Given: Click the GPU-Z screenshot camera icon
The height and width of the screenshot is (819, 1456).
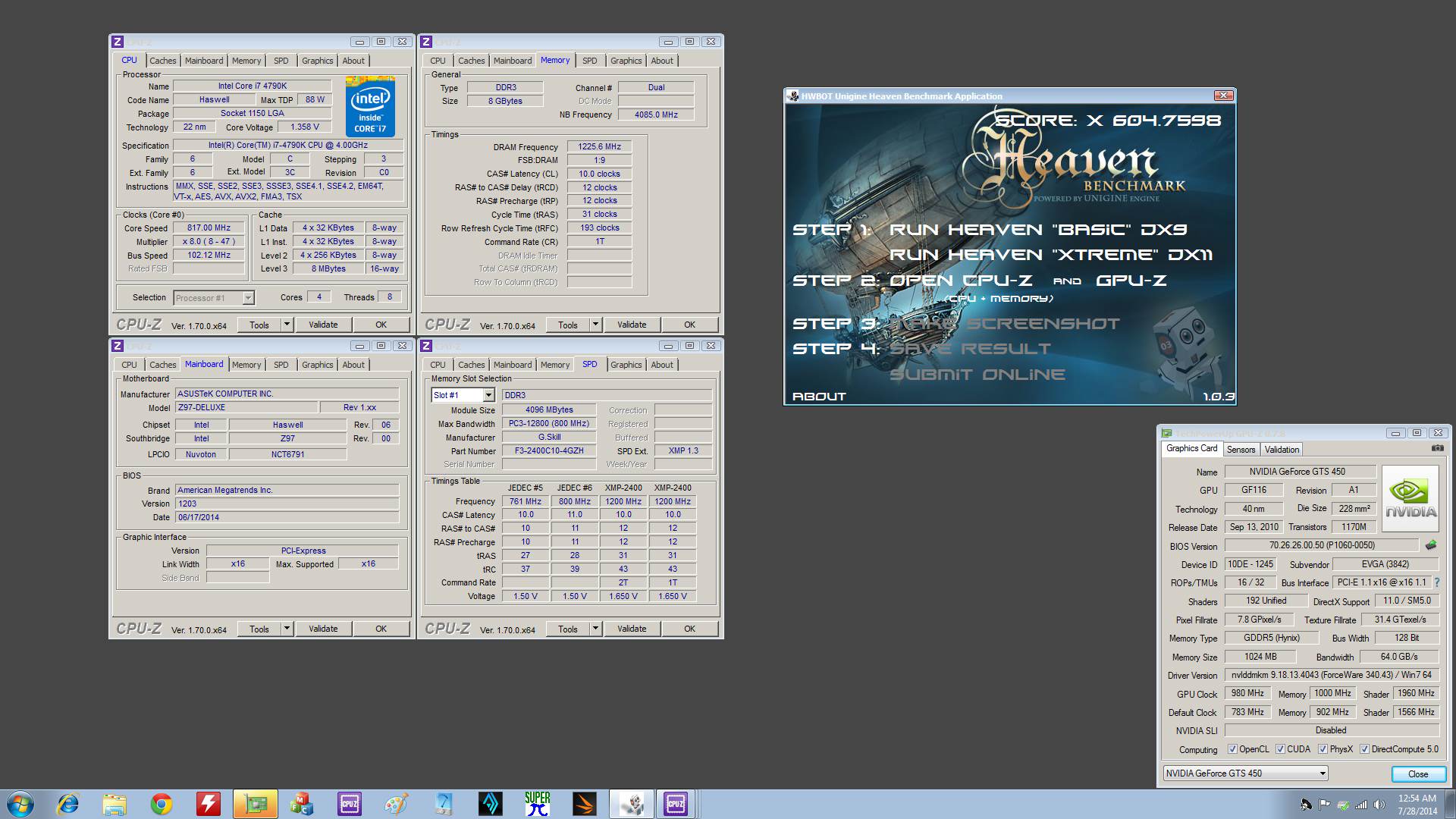Looking at the screenshot, I should click(1437, 448).
